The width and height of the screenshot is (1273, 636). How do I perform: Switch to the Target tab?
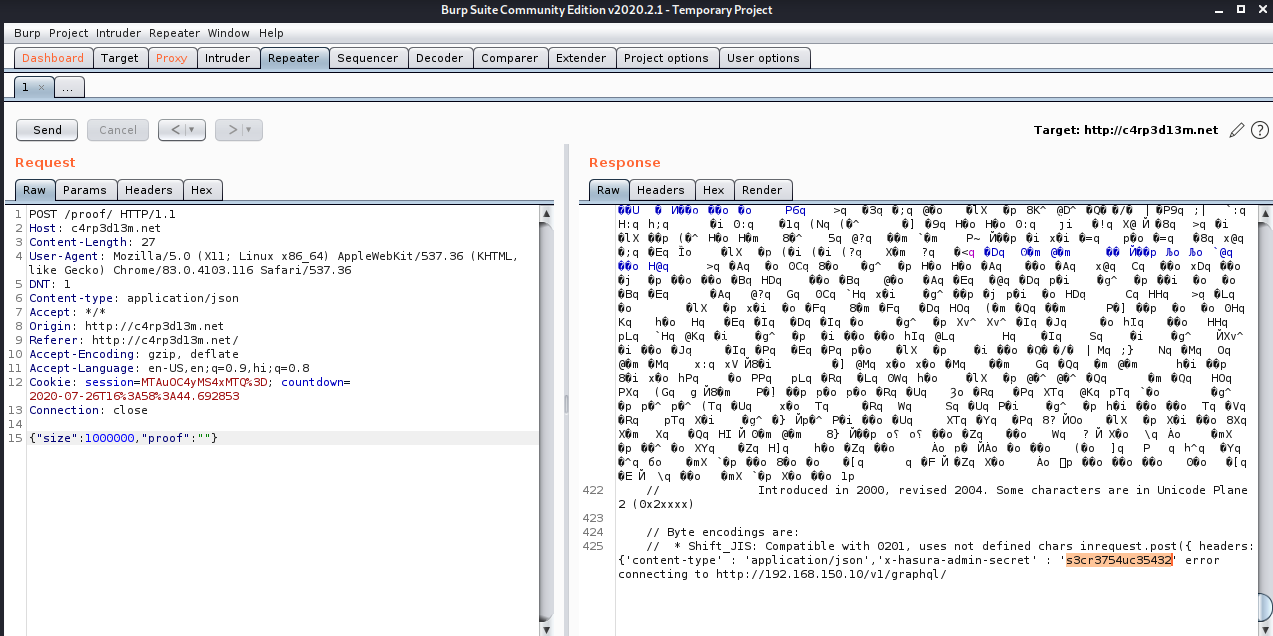click(120, 58)
